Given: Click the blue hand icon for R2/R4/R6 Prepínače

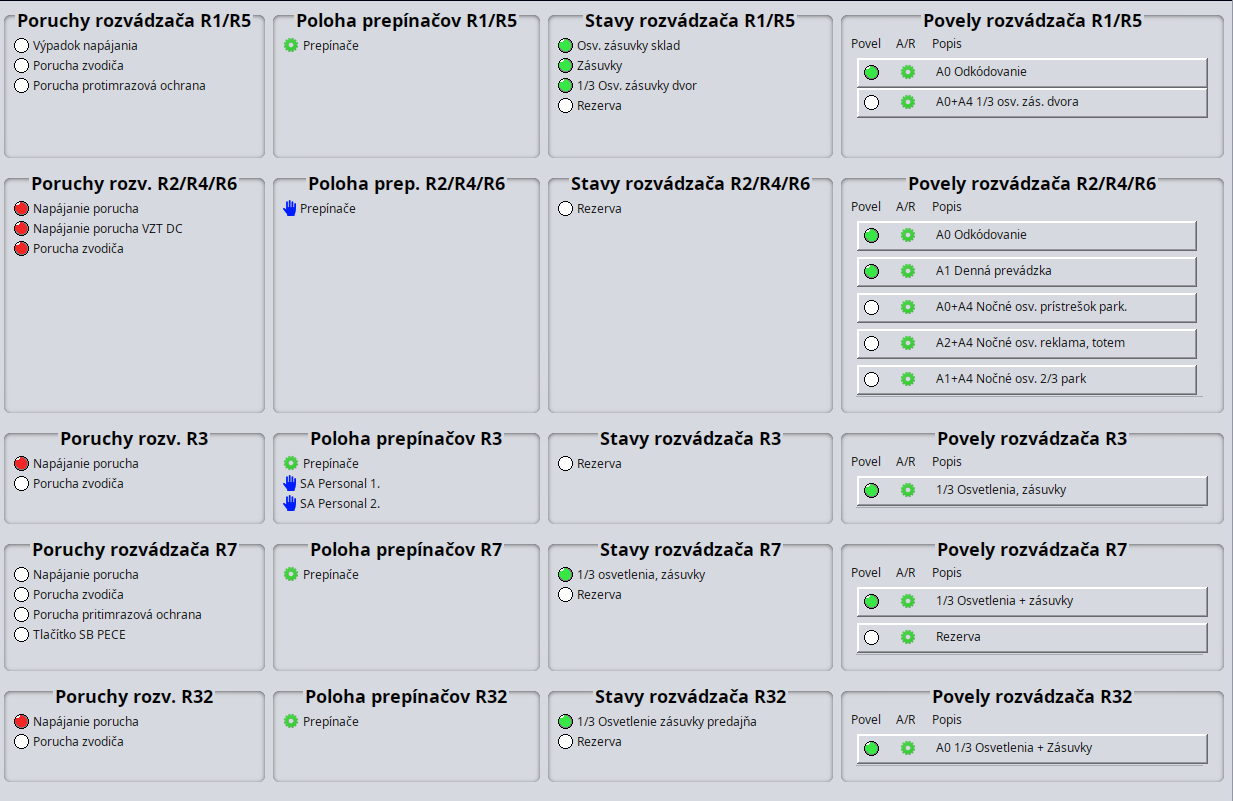Looking at the screenshot, I should (x=290, y=208).
